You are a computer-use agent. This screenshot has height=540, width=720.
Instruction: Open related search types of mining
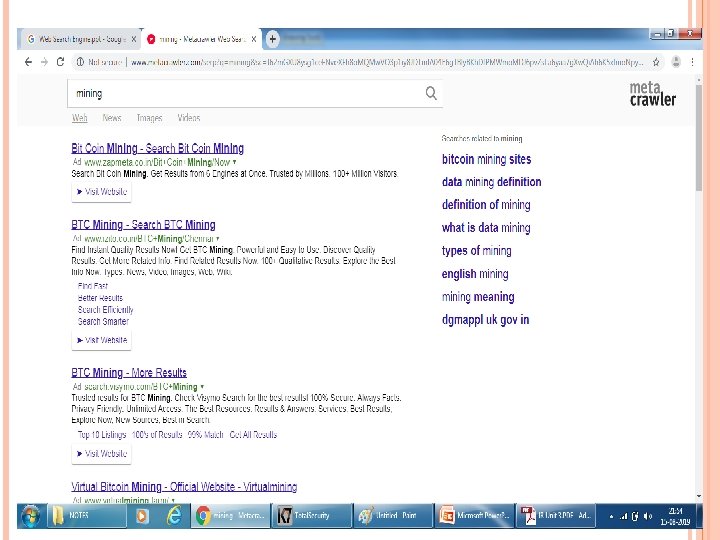tap(476, 251)
